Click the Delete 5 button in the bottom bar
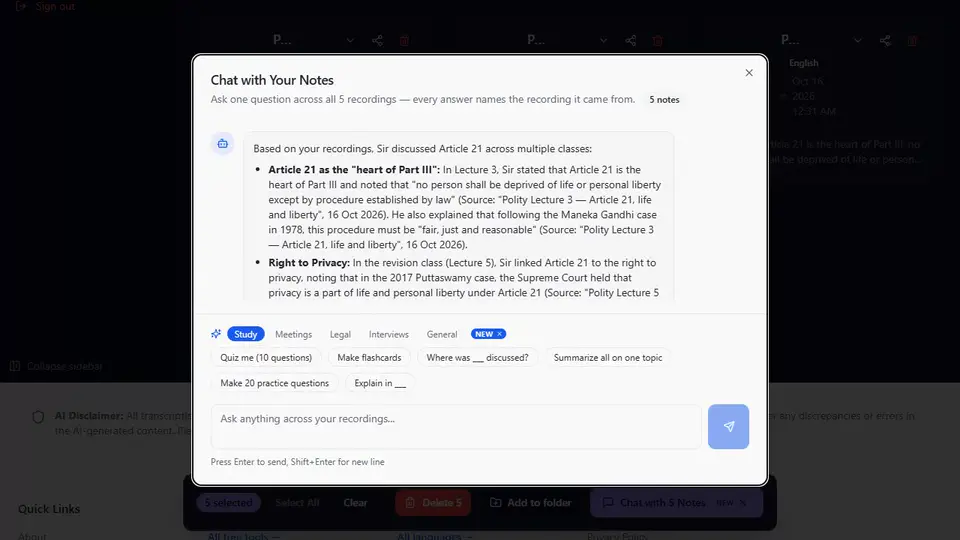The height and width of the screenshot is (540, 960). [x=433, y=503]
